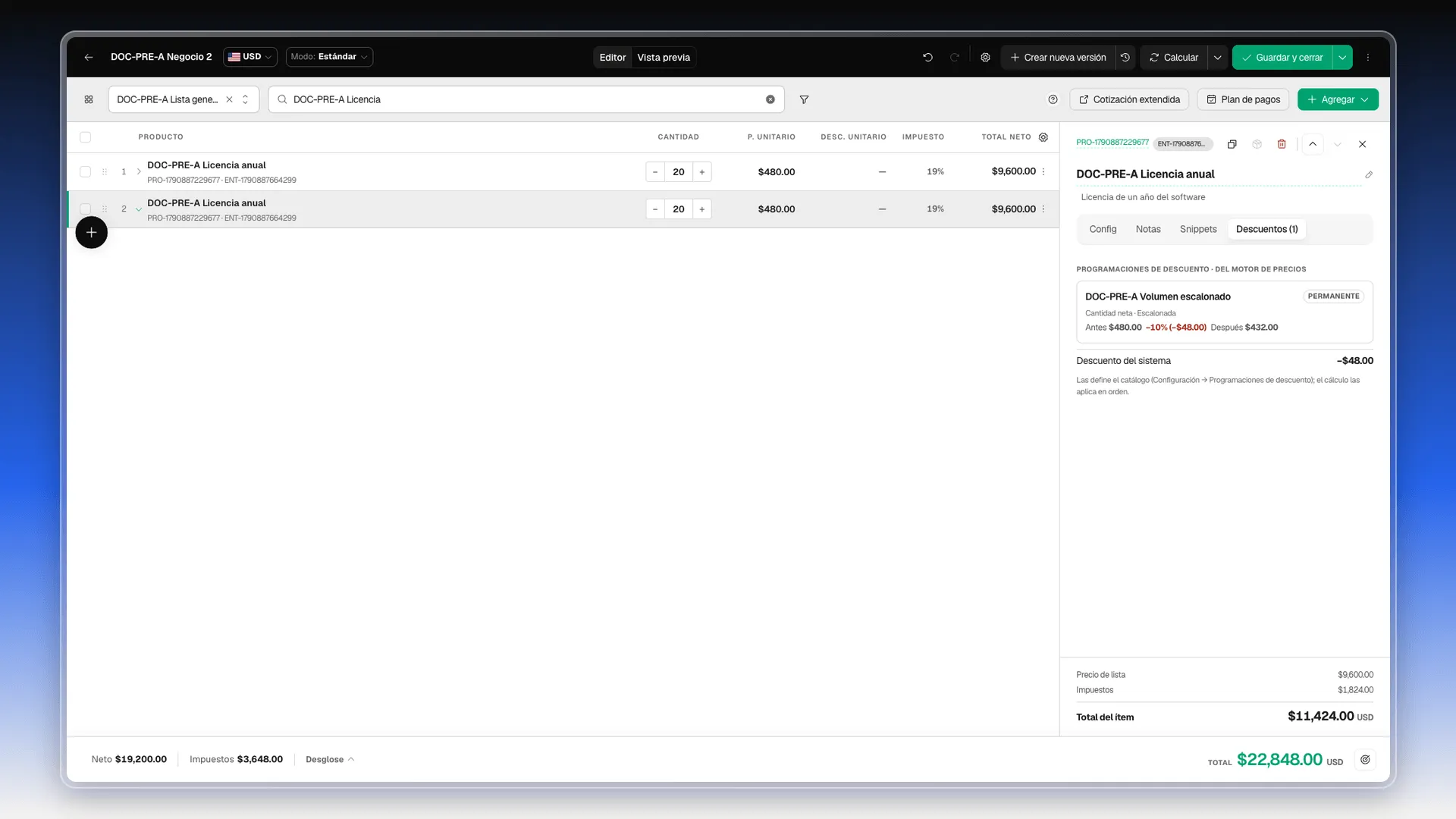
Task: Open the Notas tab
Action: click(x=1148, y=229)
